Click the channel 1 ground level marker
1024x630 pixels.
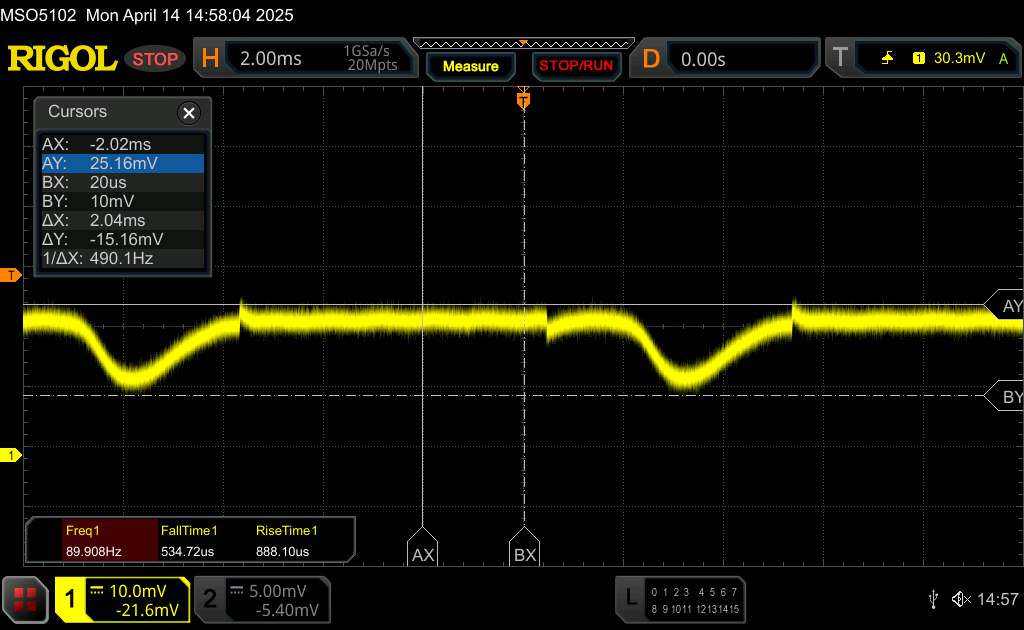pyautogui.click(x=10, y=456)
